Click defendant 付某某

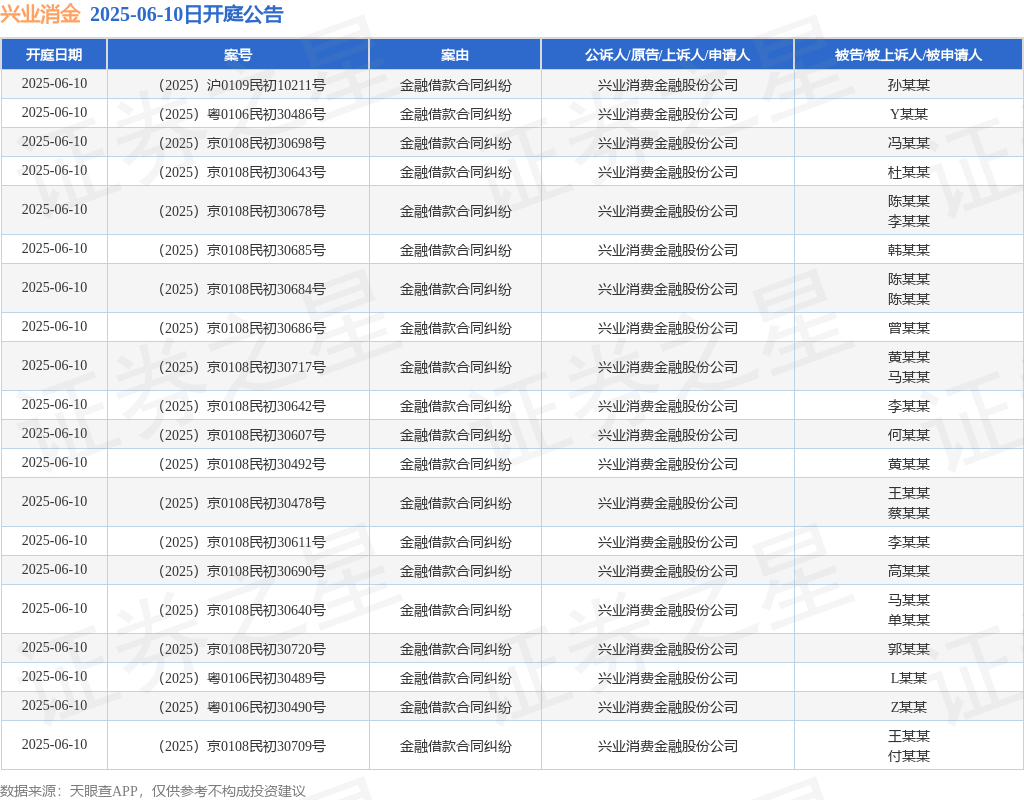(x=908, y=756)
